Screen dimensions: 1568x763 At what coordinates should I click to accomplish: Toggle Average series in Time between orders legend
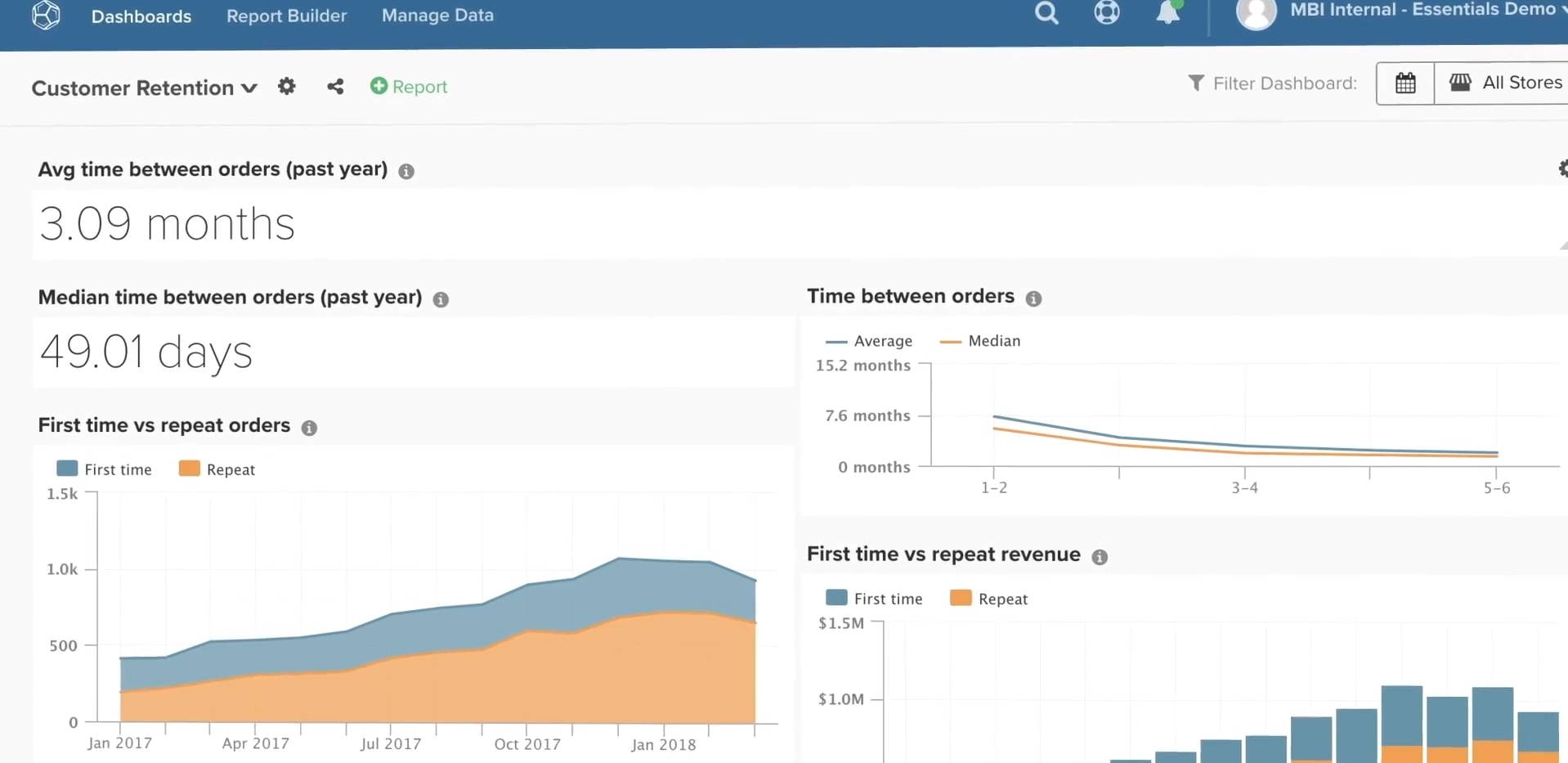coord(869,341)
